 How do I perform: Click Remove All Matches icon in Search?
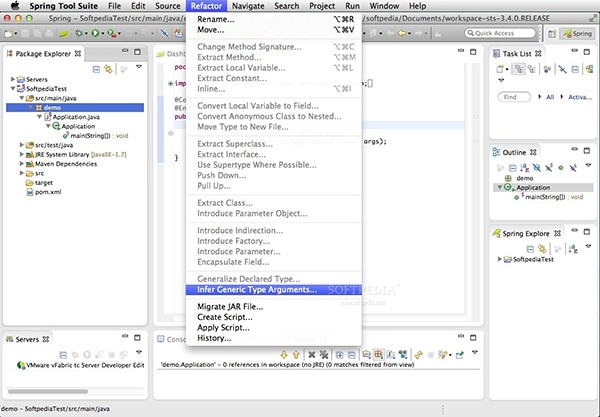(x=324, y=355)
